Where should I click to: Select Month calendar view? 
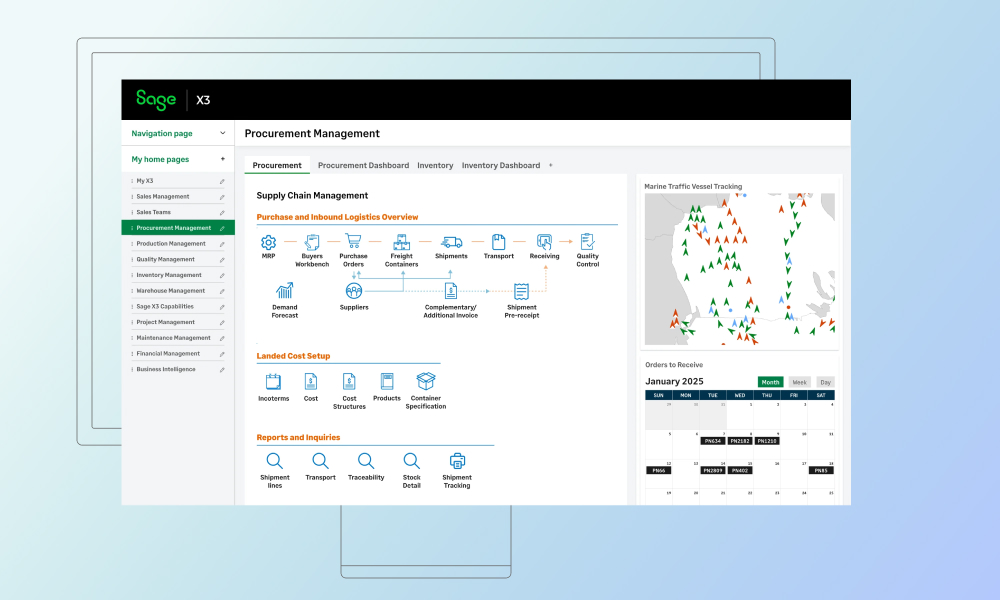coord(770,382)
